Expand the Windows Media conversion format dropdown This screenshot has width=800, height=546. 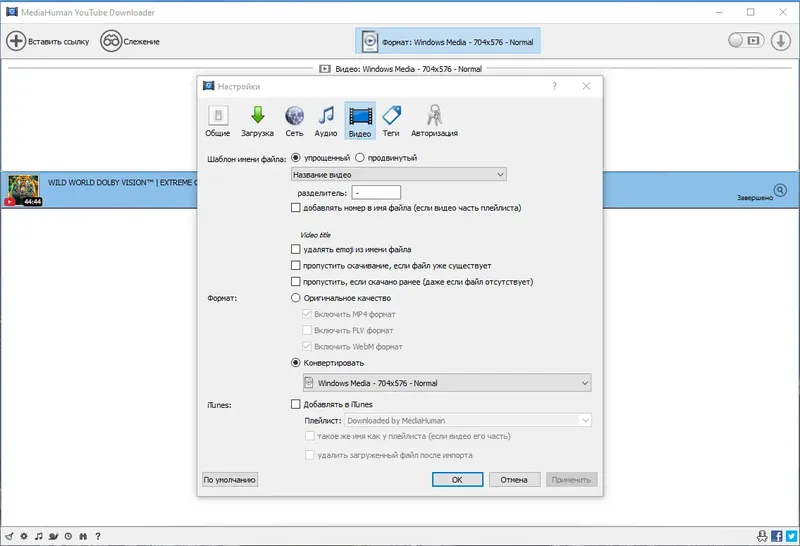point(447,383)
